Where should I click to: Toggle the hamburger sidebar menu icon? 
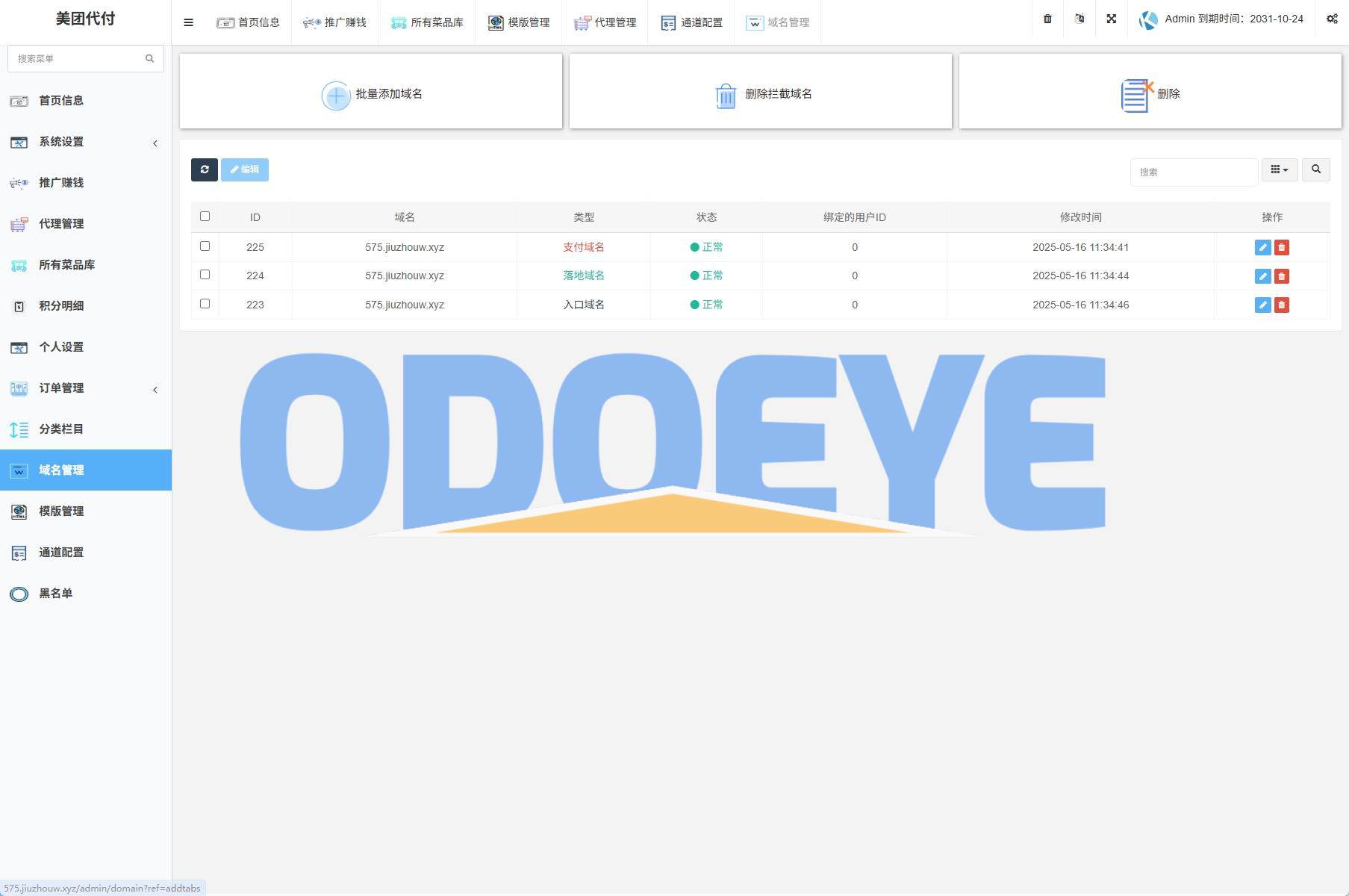[x=188, y=22]
